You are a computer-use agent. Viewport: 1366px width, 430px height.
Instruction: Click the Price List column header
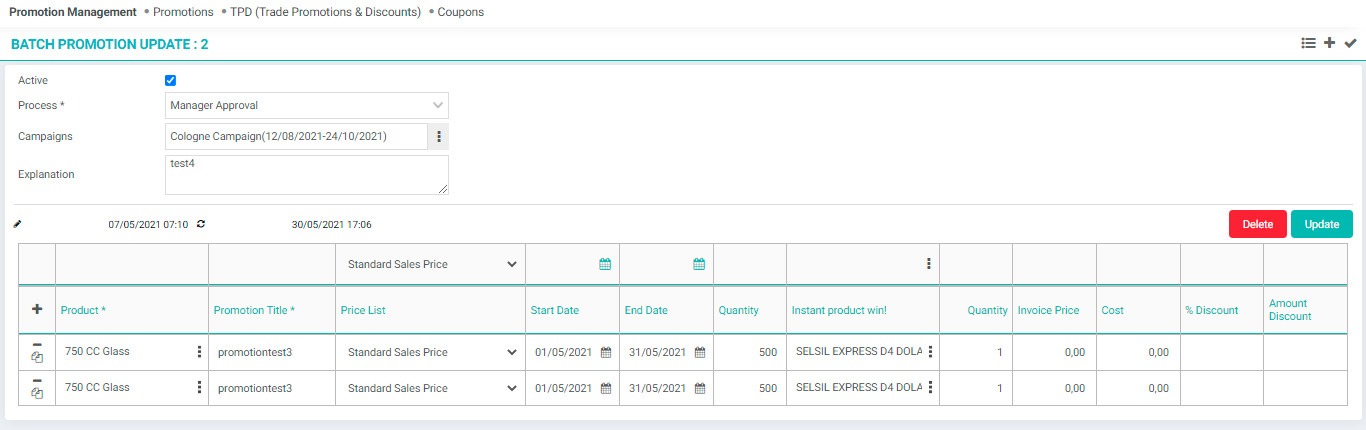pos(363,310)
